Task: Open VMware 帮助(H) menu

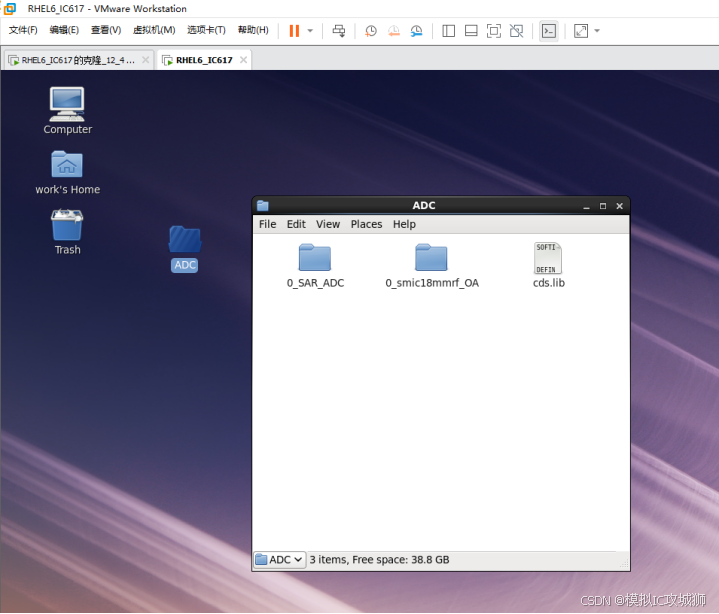Action: [253, 30]
